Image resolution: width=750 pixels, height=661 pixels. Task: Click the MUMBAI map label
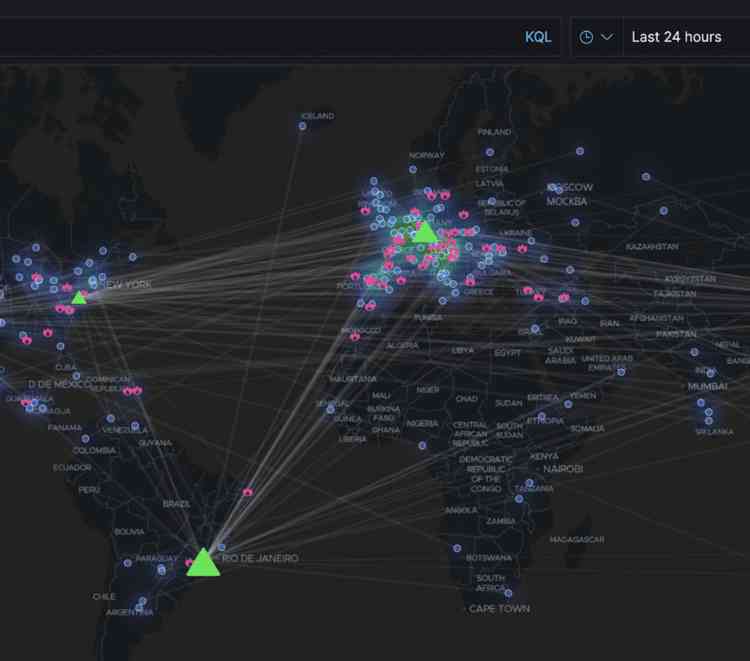(707, 386)
